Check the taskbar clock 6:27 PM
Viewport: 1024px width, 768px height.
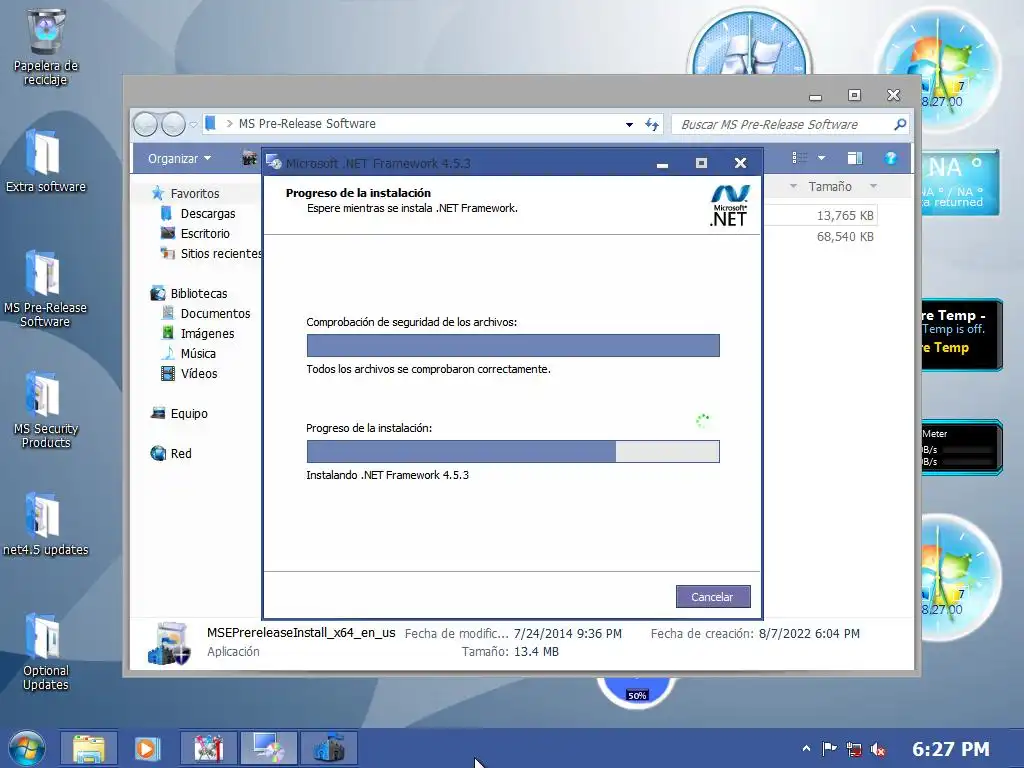(950, 749)
